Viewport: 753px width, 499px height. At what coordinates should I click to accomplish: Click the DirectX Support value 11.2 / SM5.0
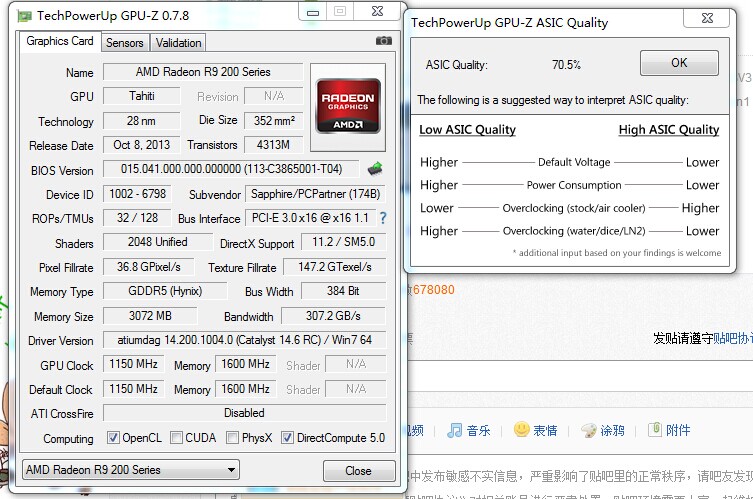click(343, 242)
